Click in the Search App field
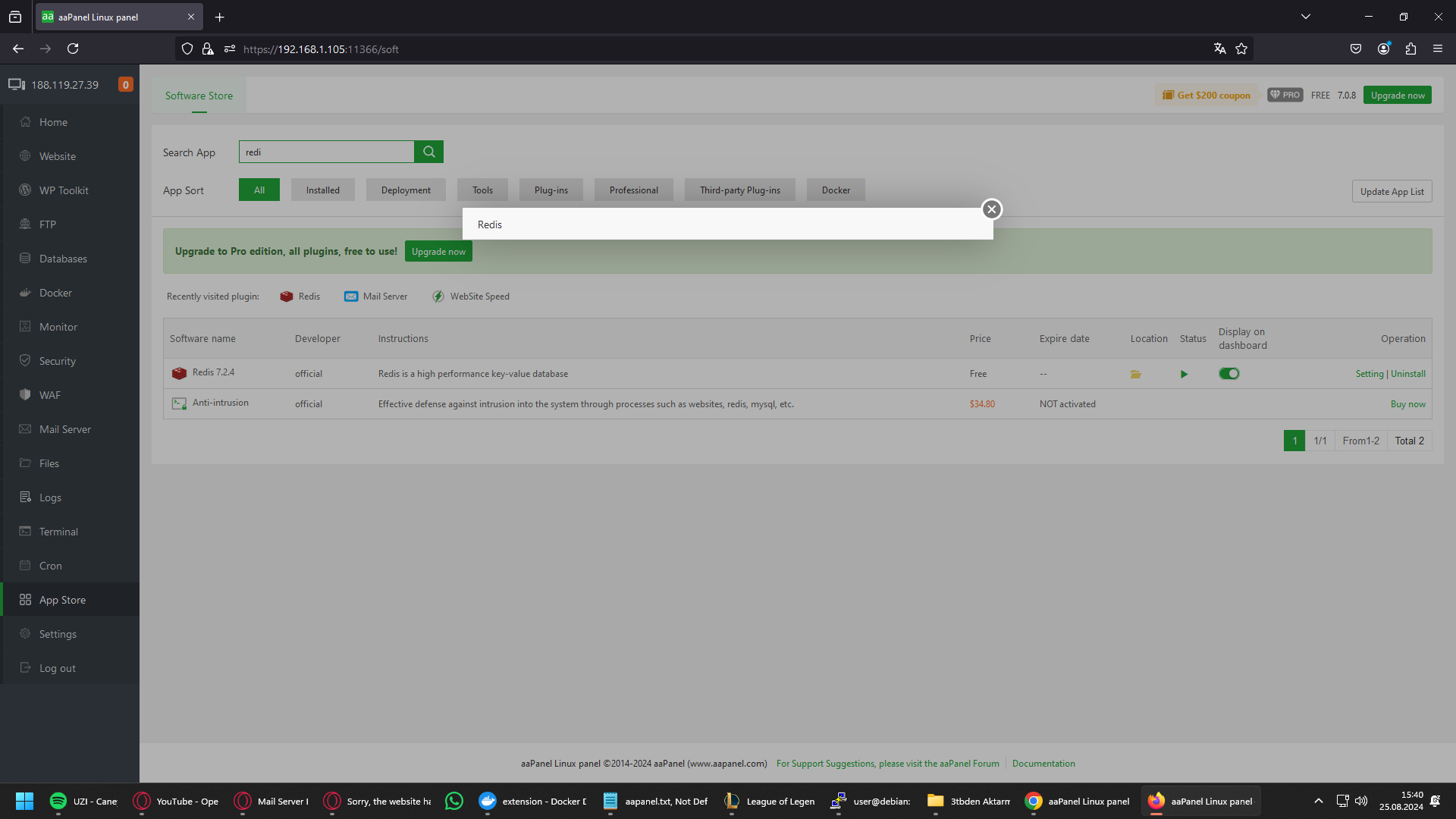1456x819 pixels. click(326, 152)
